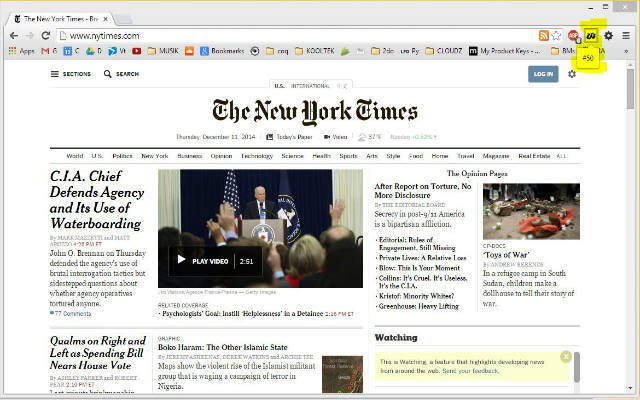Select the Technology section
640x400 pixels.
[x=257, y=156]
